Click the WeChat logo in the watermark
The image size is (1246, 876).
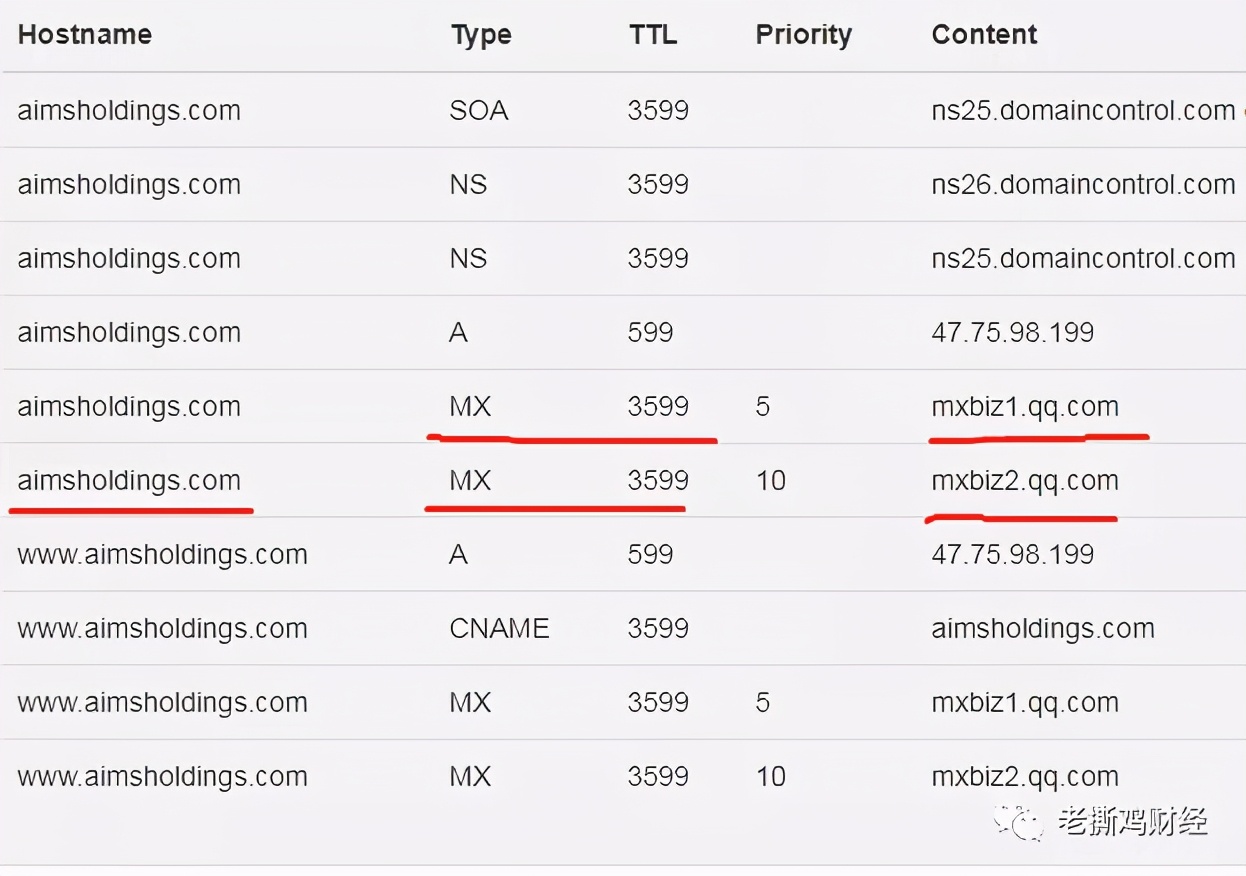click(x=1019, y=823)
